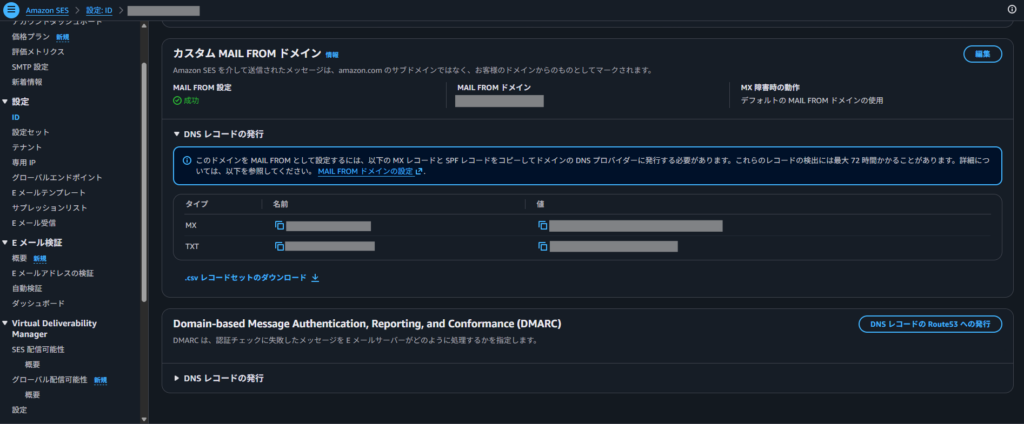The height and width of the screenshot is (424, 1024).
Task: Copy the MX record name
Action: (x=280, y=225)
